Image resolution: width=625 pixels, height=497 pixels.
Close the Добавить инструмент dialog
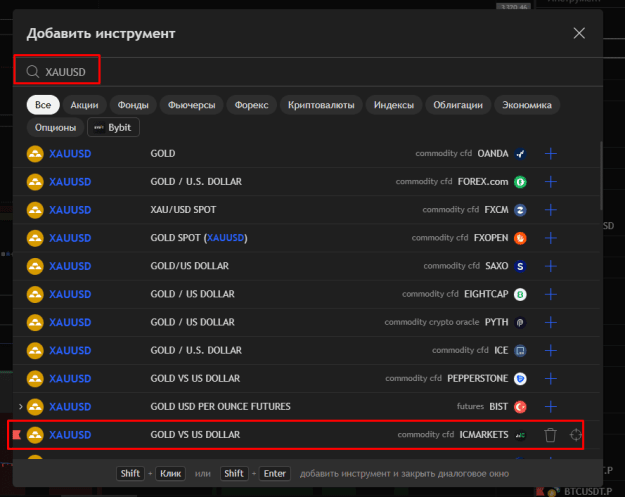coord(579,33)
